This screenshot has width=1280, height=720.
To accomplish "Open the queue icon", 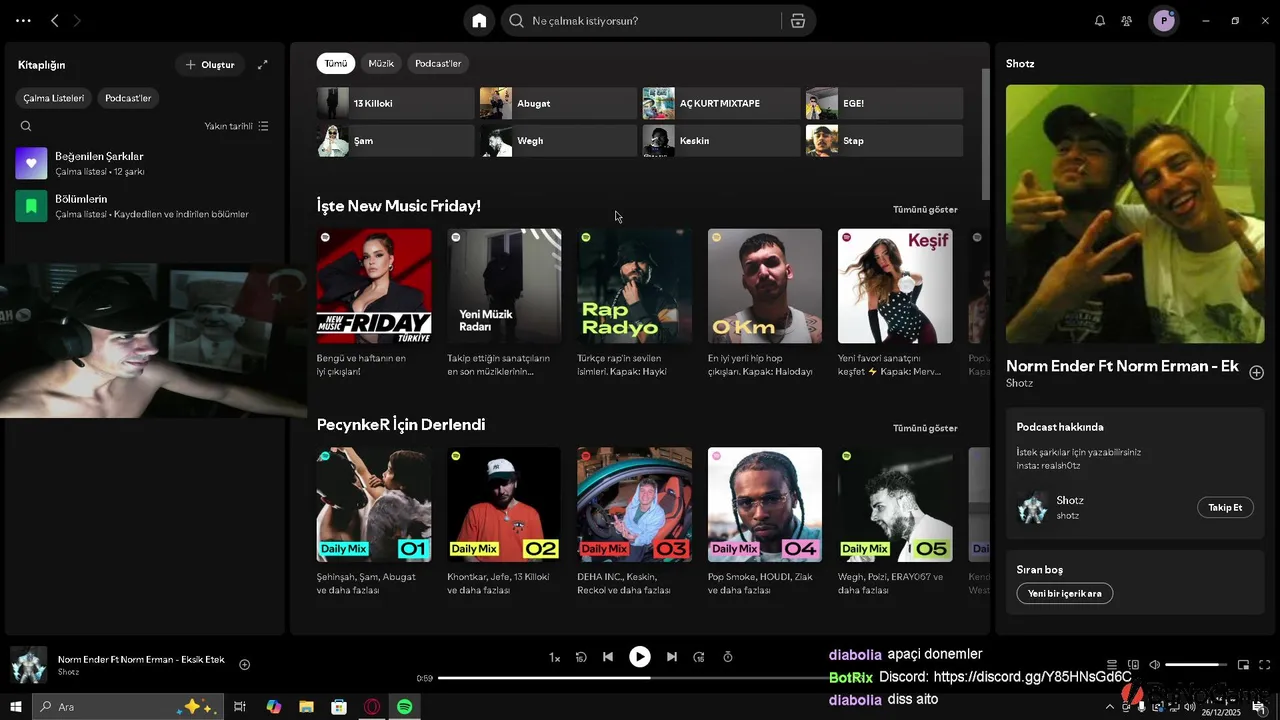I will [1111, 665].
